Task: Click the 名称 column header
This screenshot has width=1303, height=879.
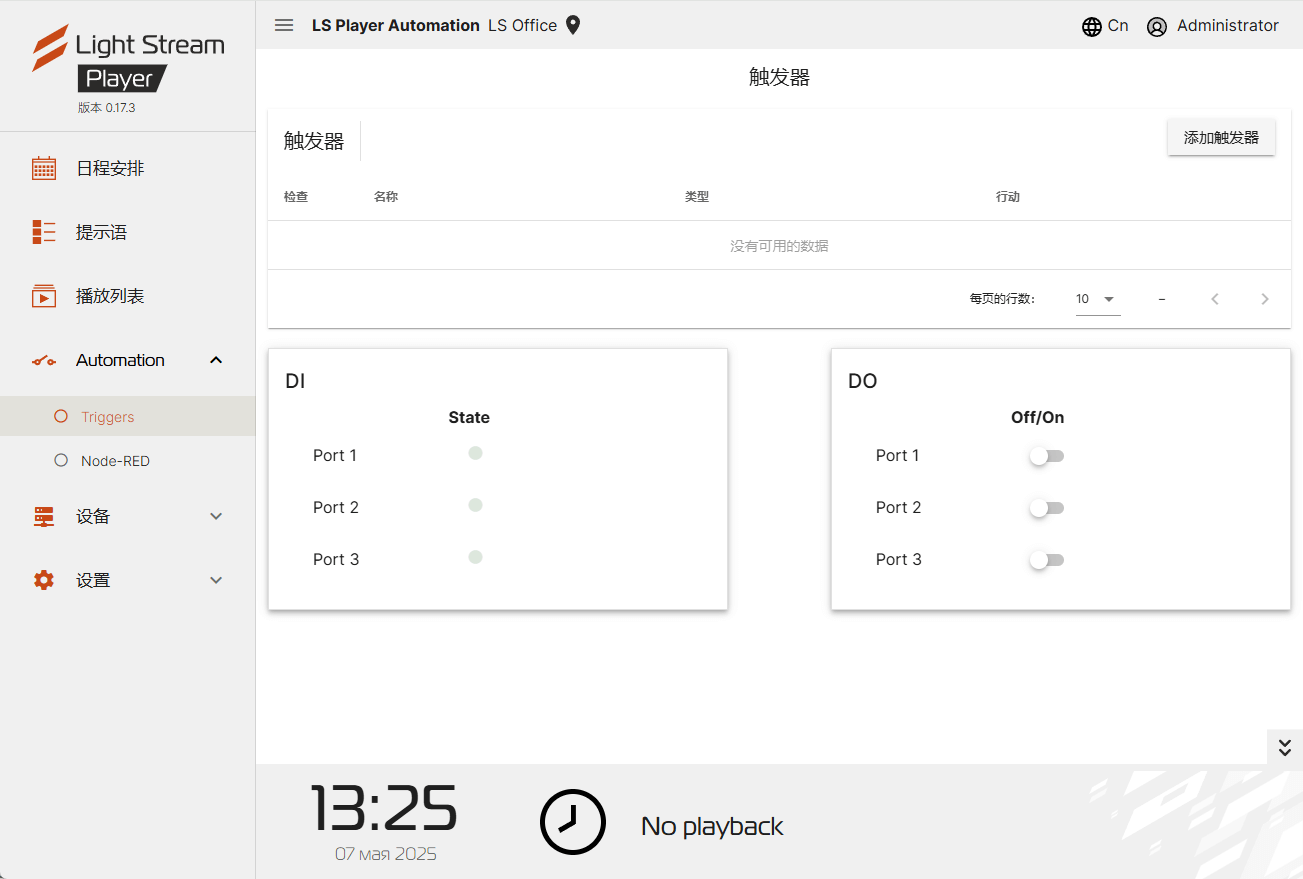Action: pyautogui.click(x=386, y=197)
